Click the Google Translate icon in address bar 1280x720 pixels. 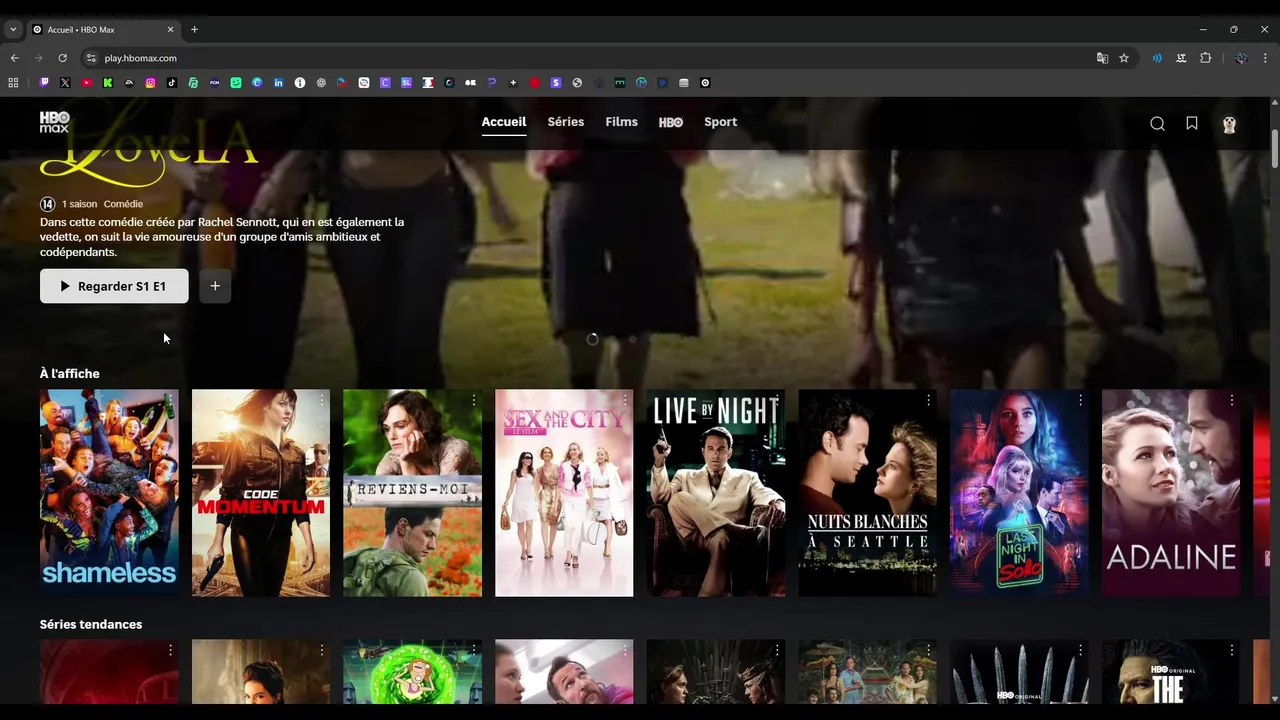pos(1102,58)
